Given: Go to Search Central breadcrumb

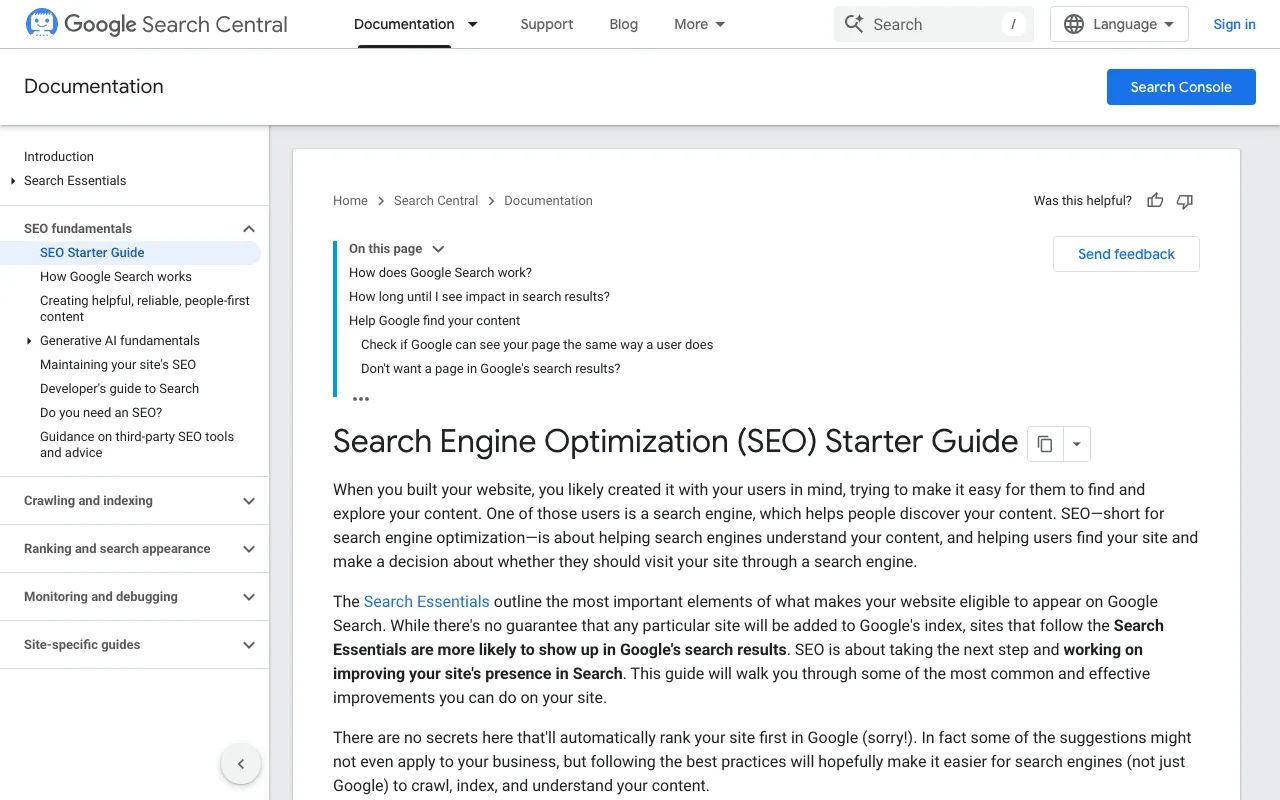Looking at the screenshot, I should click(x=436, y=201).
